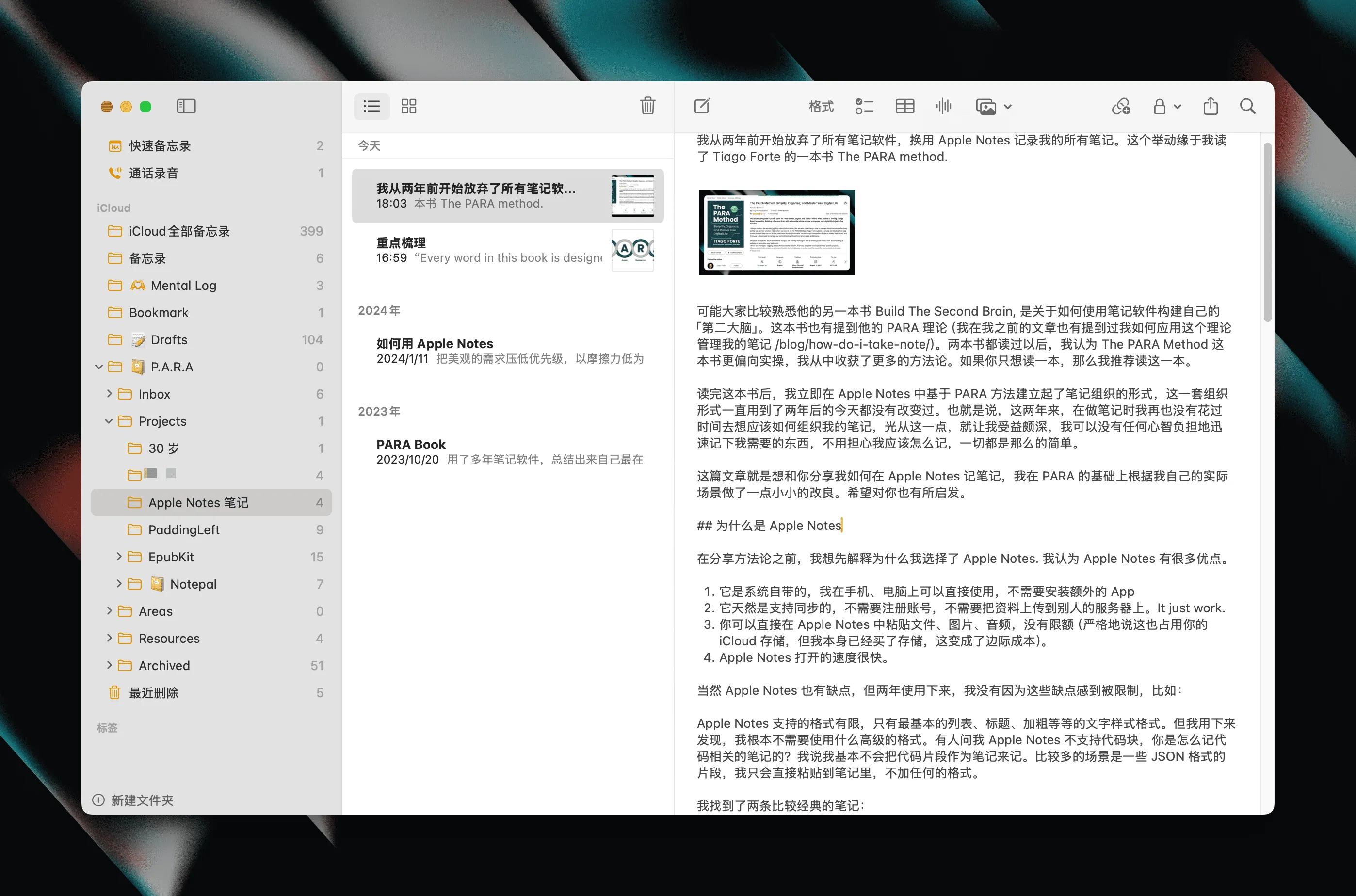This screenshot has height=896, width=1356.
Task: Click the compose new note icon
Action: tap(701, 106)
